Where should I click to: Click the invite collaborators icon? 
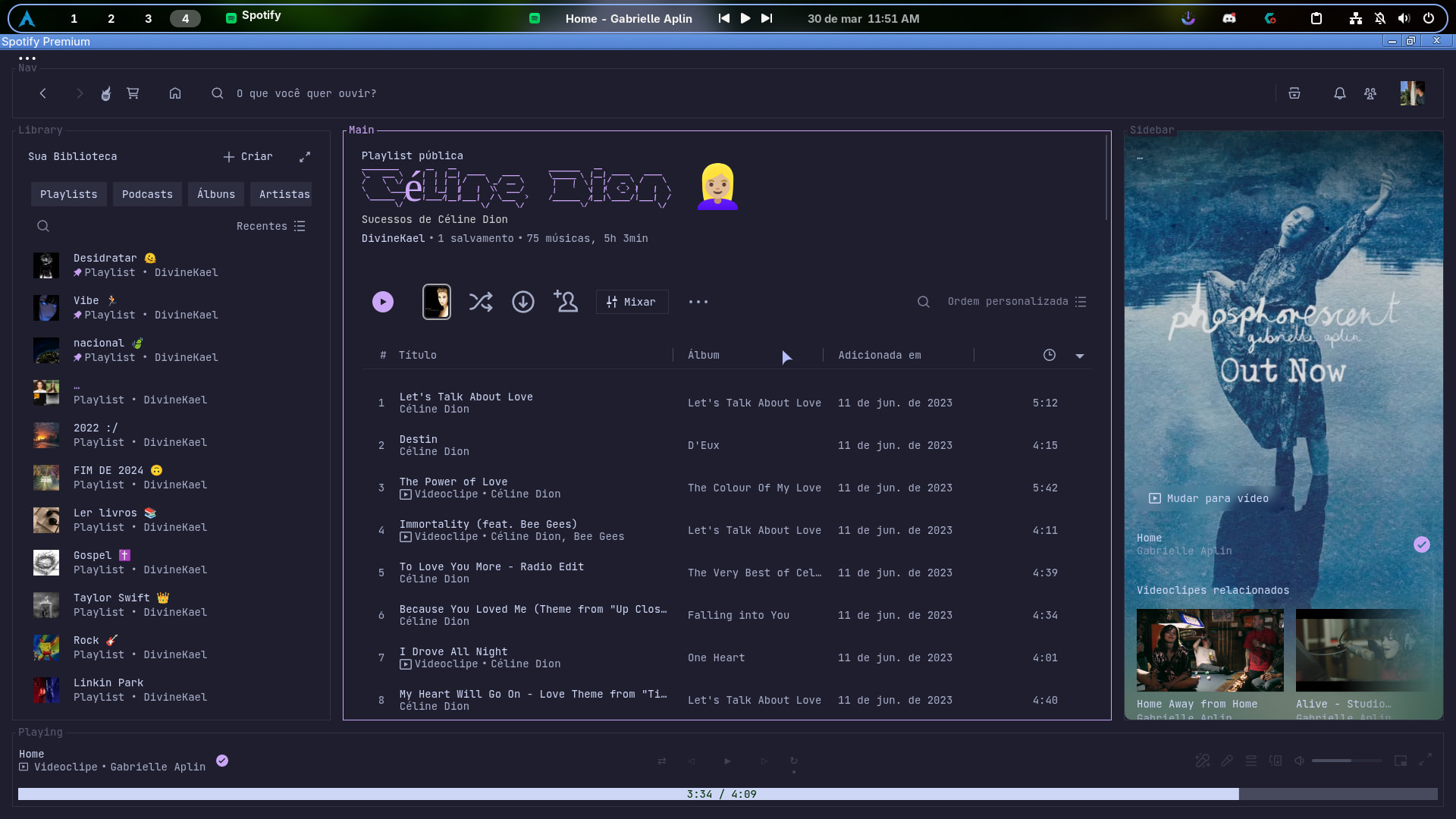(x=565, y=302)
